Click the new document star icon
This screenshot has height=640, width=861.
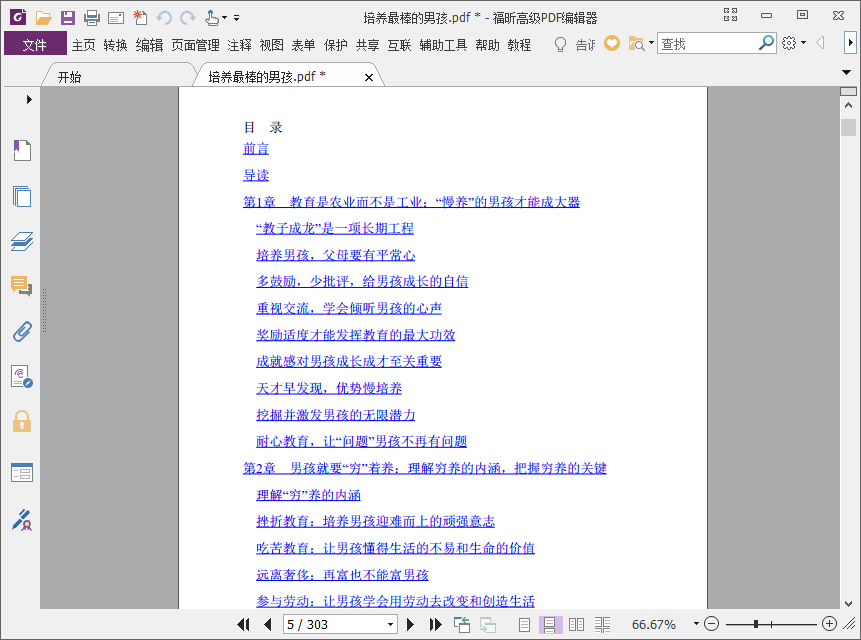pyautogui.click(x=140, y=18)
